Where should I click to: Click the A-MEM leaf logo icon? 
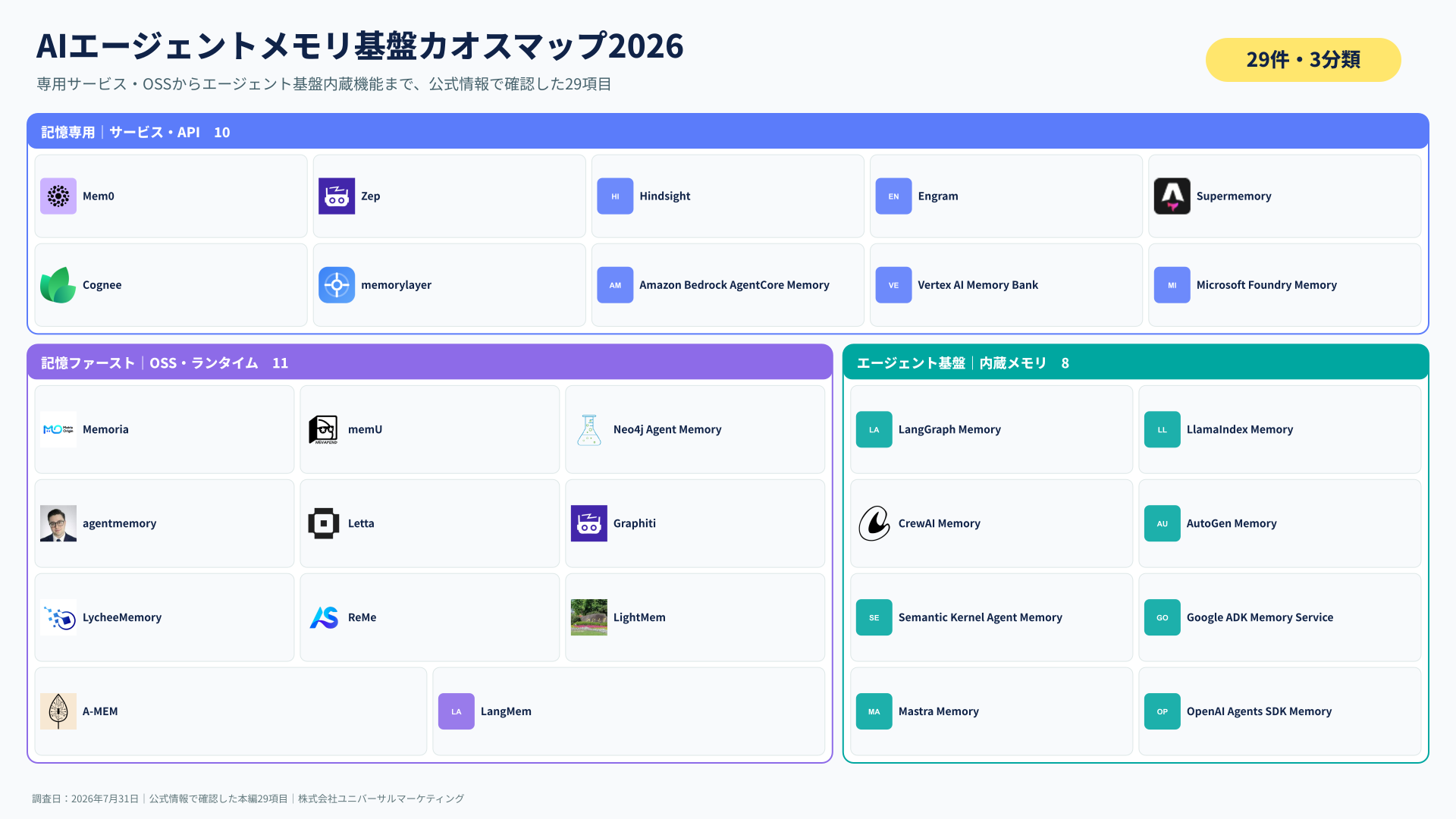pyautogui.click(x=58, y=711)
